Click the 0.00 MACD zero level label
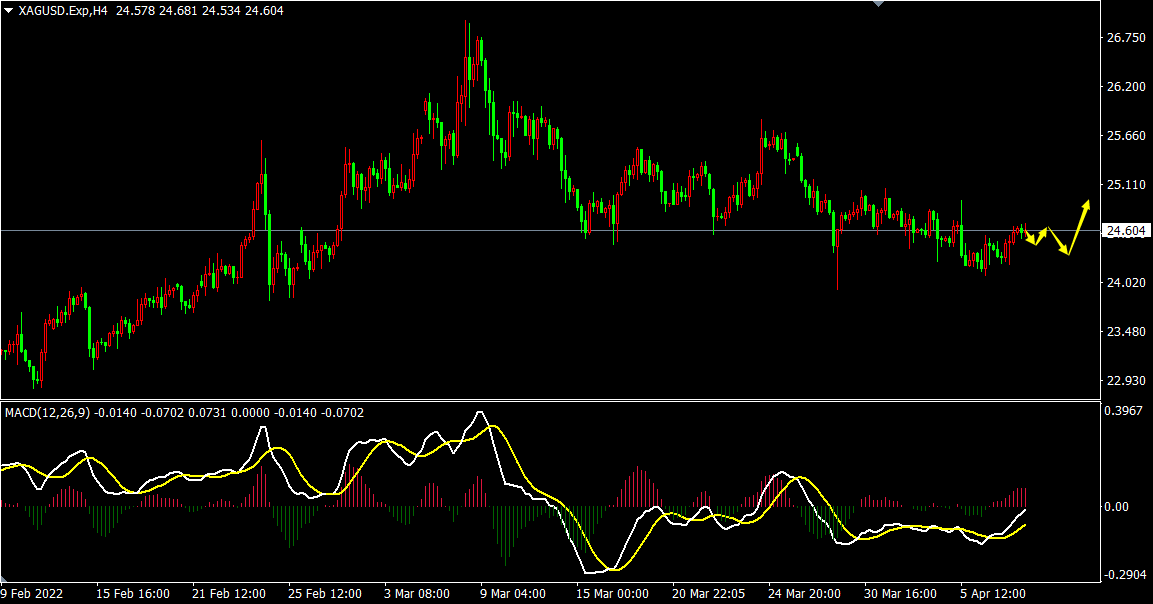 click(1115, 507)
